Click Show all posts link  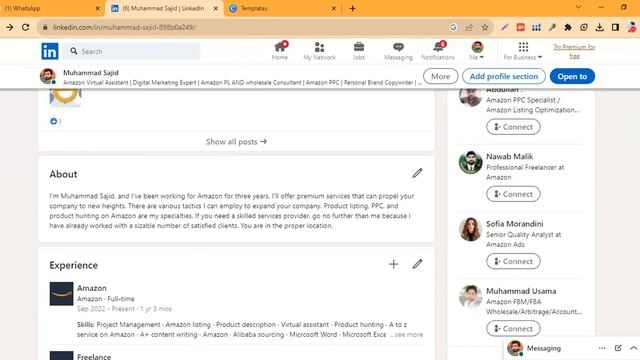[x=236, y=142]
